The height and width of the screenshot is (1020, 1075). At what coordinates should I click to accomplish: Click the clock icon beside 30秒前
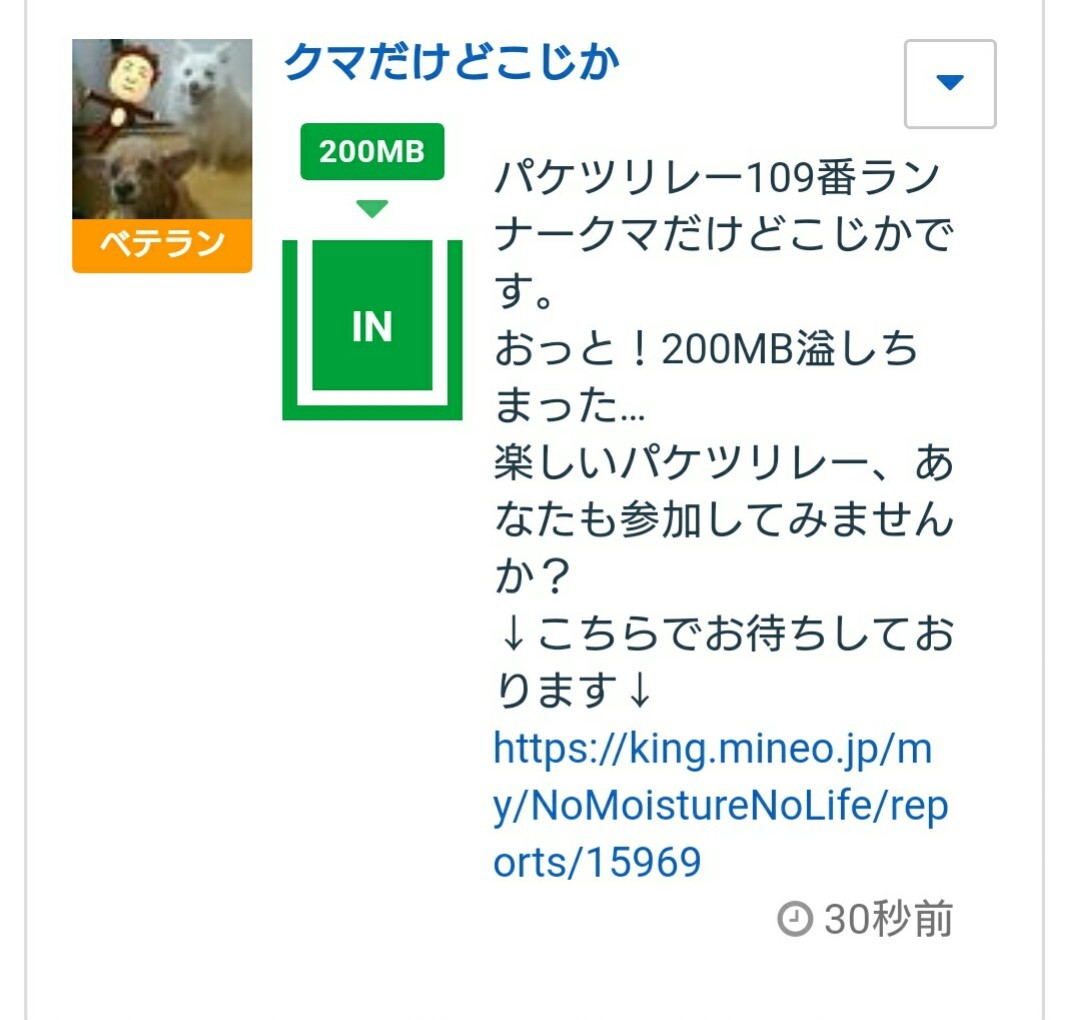pos(795,919)
